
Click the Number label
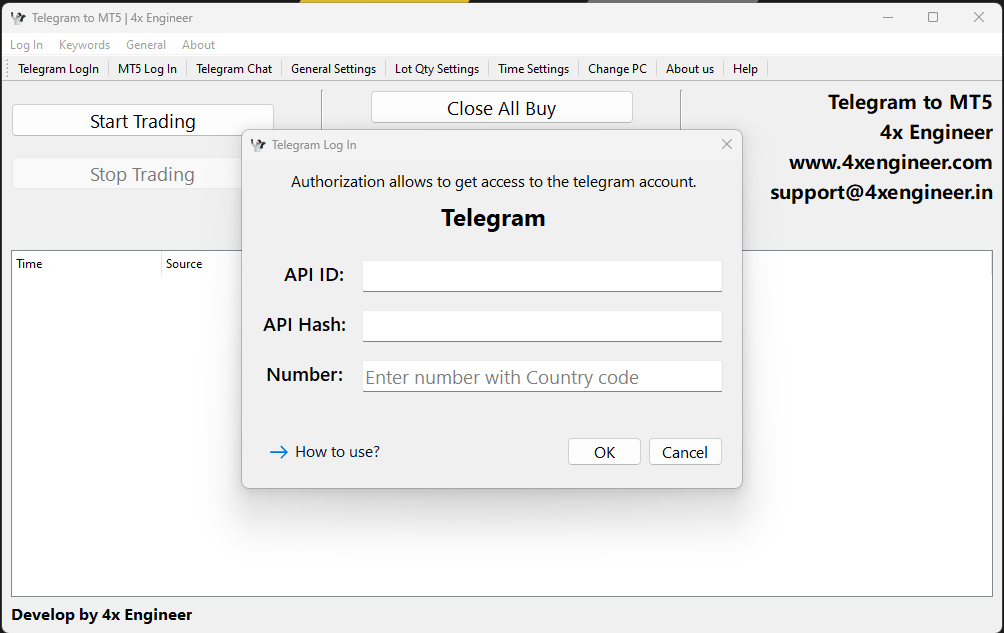305,374
